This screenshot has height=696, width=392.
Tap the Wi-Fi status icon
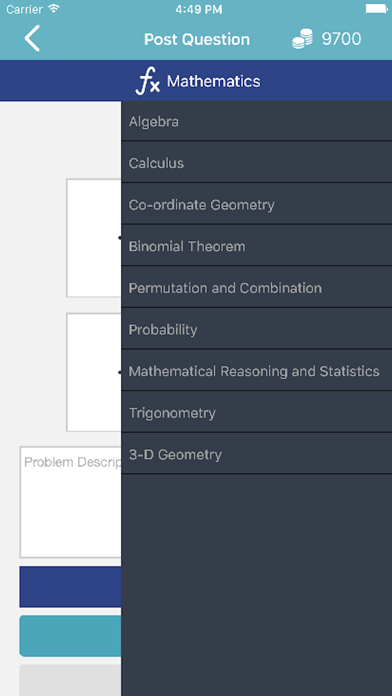tap(54, 8)
